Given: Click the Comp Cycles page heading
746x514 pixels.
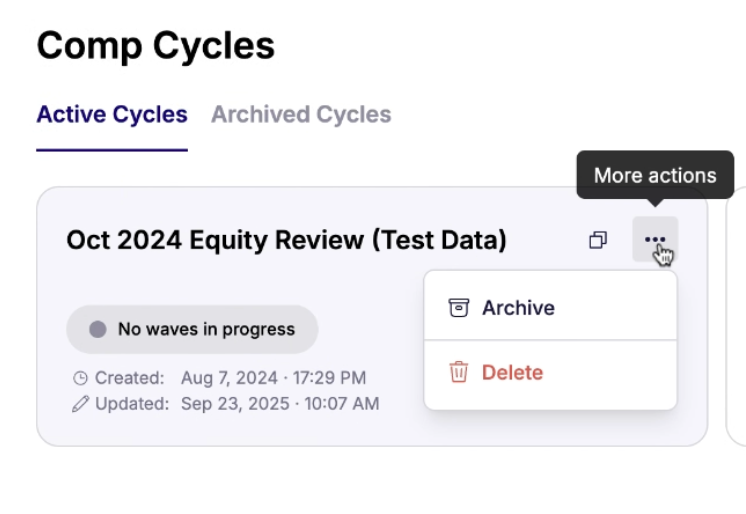Looking at the screenshot, I should pos(155,45).
